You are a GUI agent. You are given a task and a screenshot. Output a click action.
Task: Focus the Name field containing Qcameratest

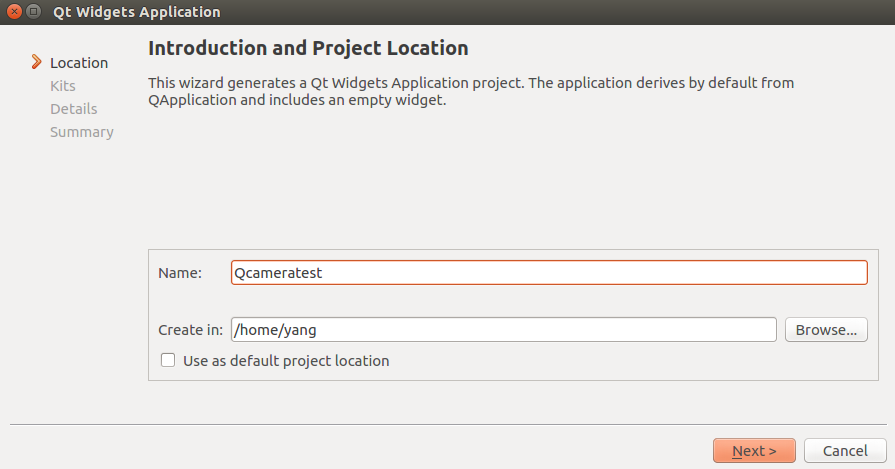[549, 273]
